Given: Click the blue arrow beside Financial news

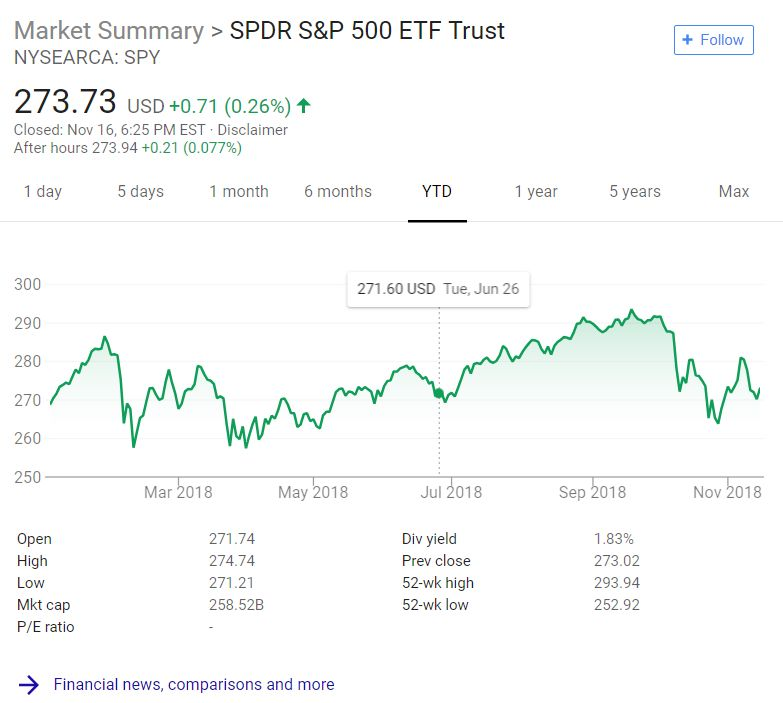Looking at the screenshot, I should coord(29,685).
